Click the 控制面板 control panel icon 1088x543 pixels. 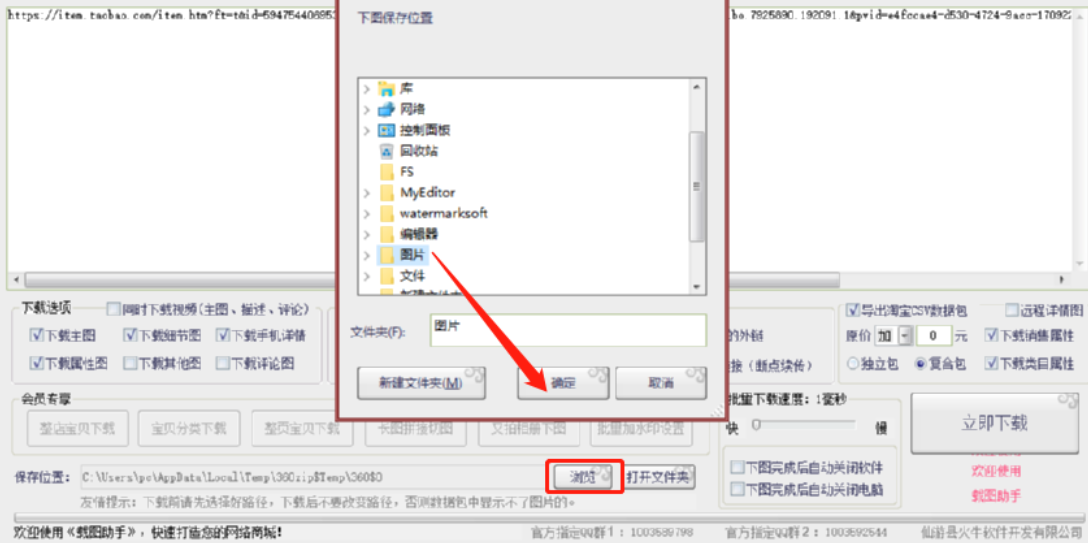point(386,130)
